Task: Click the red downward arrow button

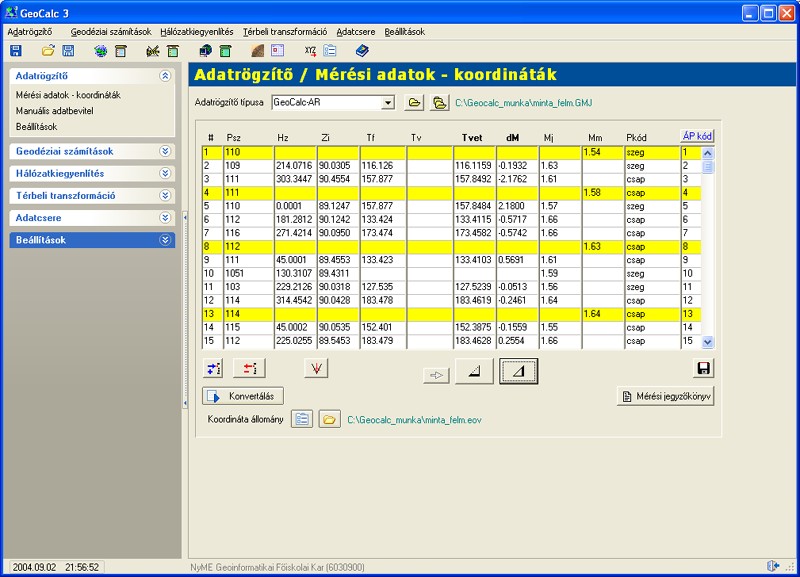Action: (316, 368)
